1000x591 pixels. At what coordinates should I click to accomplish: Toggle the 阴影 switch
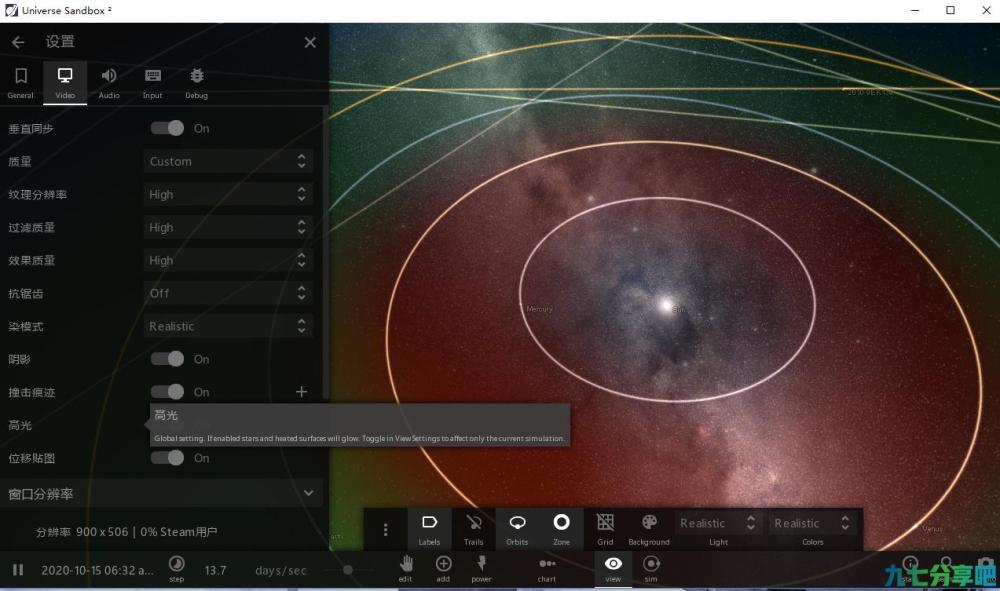[x=167, y=359]
